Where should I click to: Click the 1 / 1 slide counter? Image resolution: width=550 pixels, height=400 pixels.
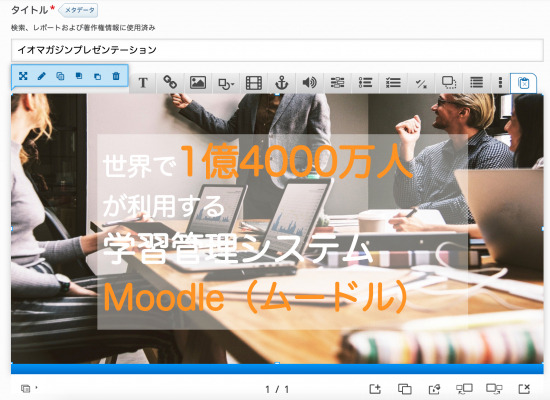[277, 389]
